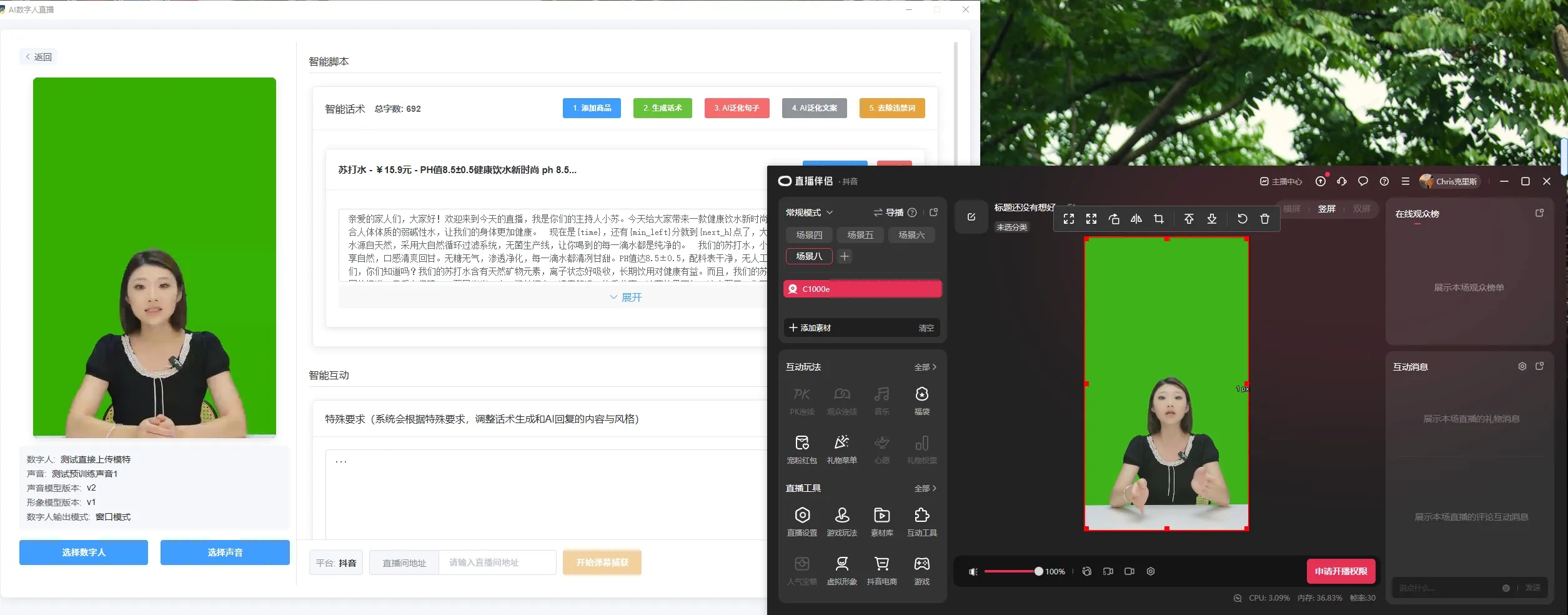This screenshot has height=615, width=1568.
Task: Click the camera icon in bottom control bar
Action: [x=1129, y=571]
